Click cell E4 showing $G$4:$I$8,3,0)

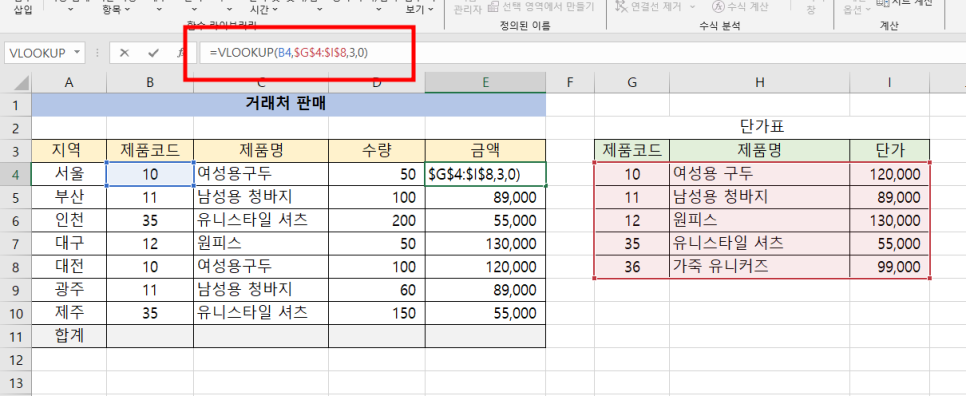pyautogui.click(x=485, y=174)
